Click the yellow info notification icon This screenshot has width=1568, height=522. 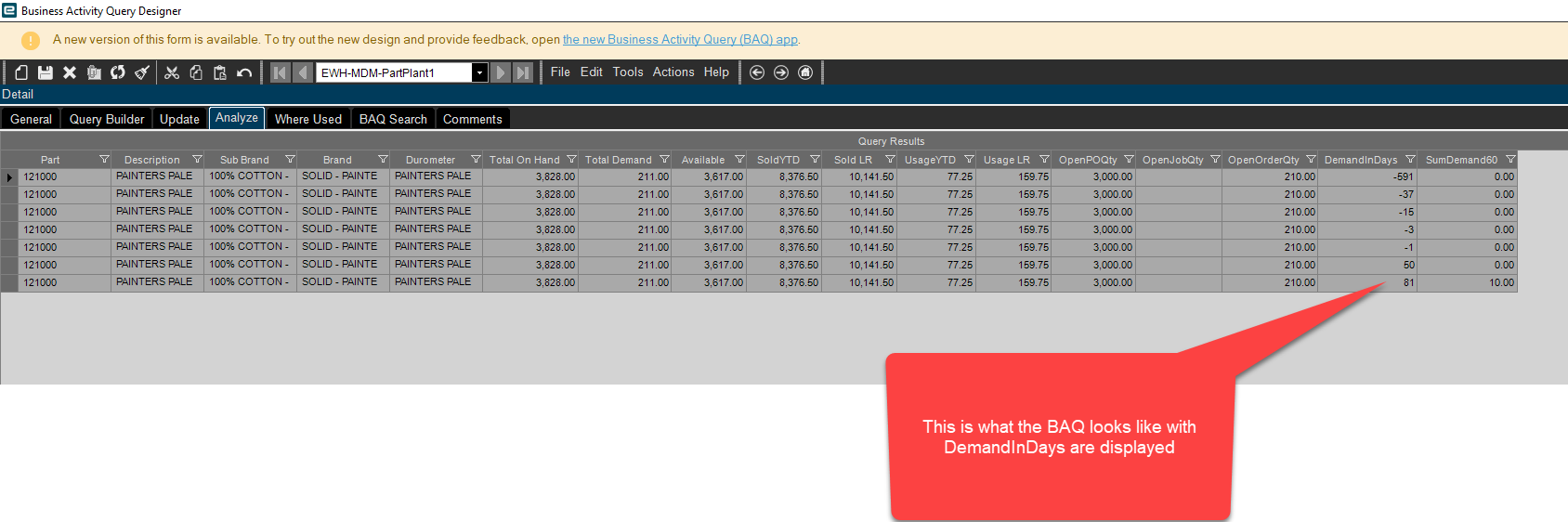tap(31, 41)
